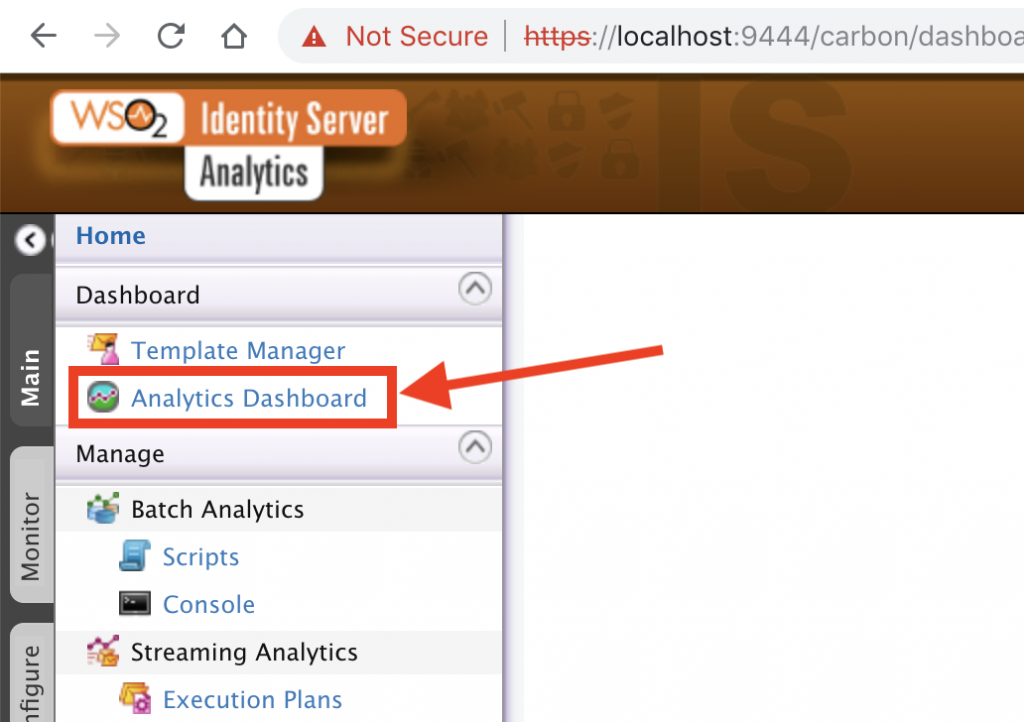Click the Batch Analytics icon
Screen dimensions: 1024x722
pyautogui.click(x=103, y=509)
